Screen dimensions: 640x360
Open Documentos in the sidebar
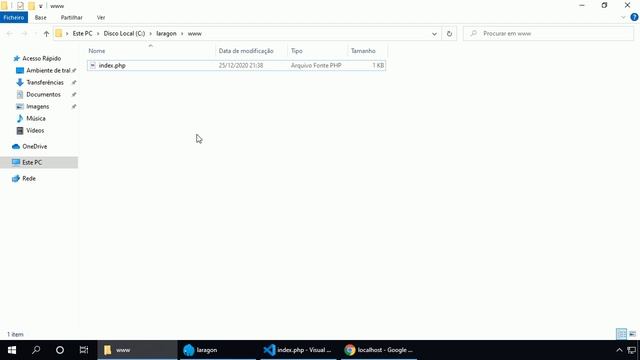(x=43, y=94)
